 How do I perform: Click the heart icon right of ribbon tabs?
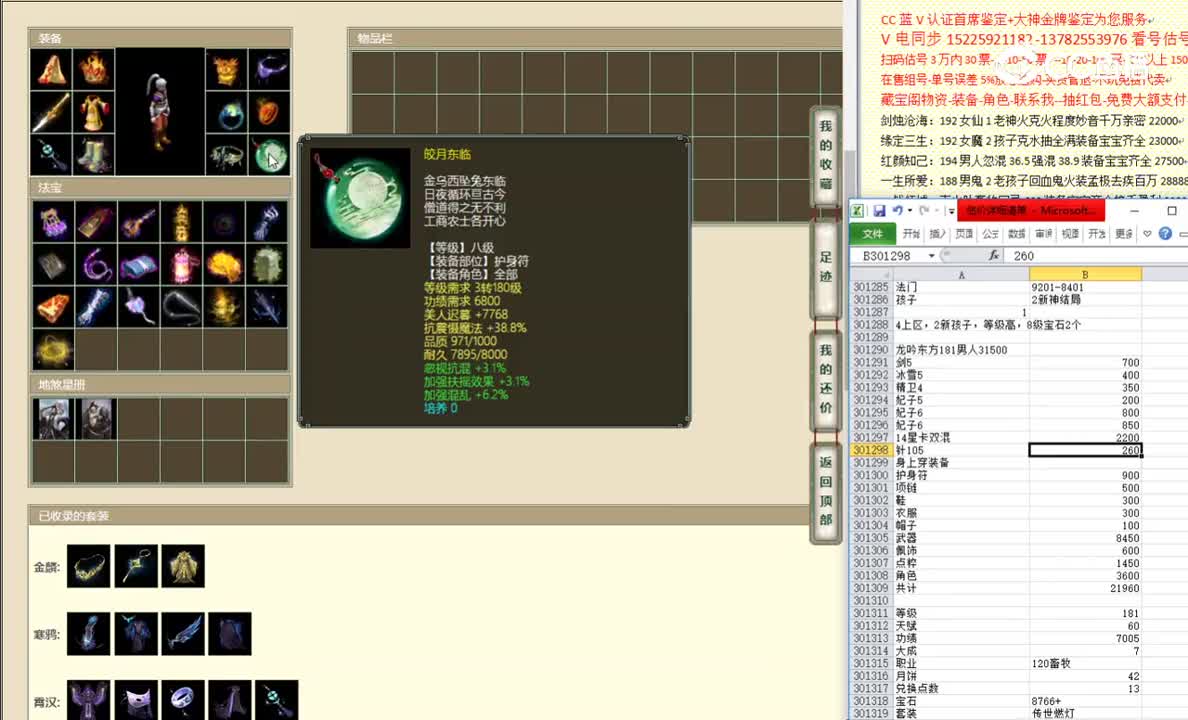[x=1147, y=234]
